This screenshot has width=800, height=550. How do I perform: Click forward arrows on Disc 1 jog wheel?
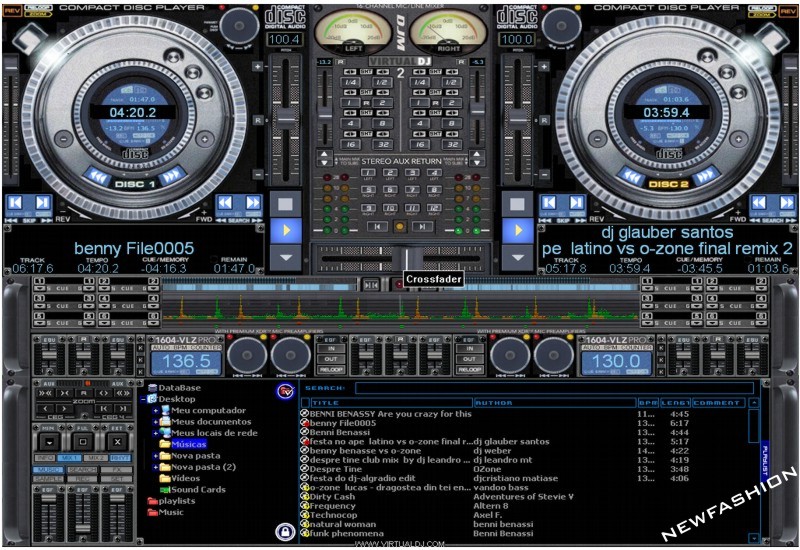172,176
